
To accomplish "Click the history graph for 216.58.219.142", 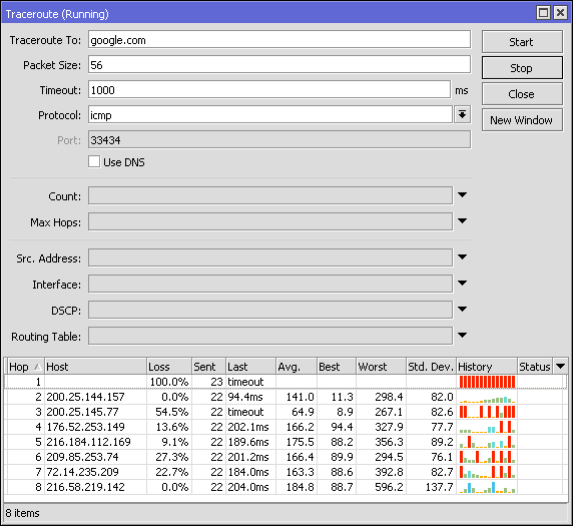I will 487,487.
